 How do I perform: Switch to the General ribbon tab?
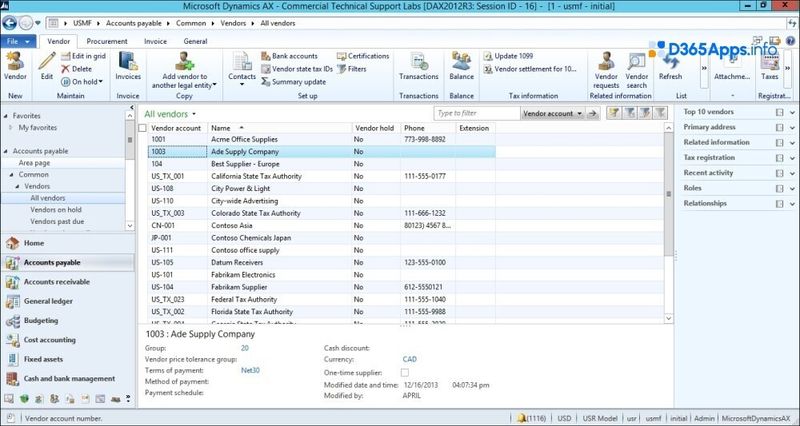(x=195, y=41)
